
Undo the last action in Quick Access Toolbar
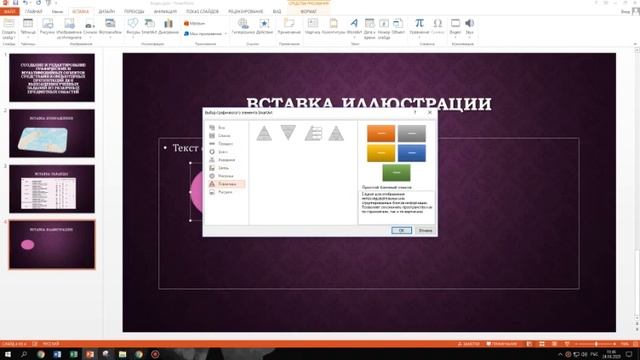click(x=25, y=3)
